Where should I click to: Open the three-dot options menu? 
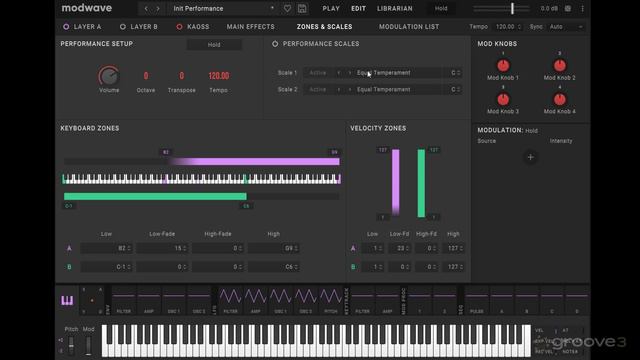point(582,8)
